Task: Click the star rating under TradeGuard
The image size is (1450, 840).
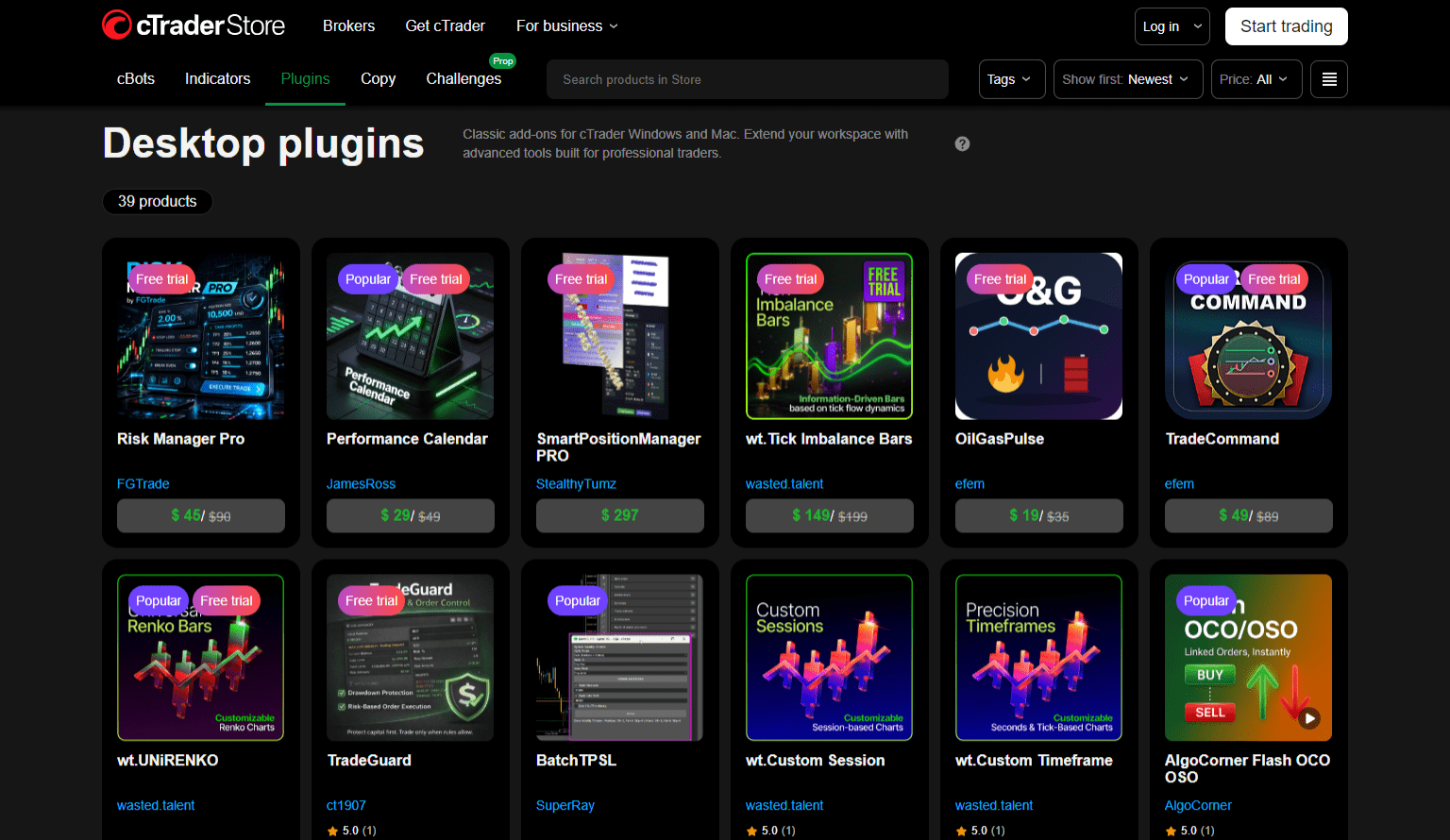Action: pos(351,830)
